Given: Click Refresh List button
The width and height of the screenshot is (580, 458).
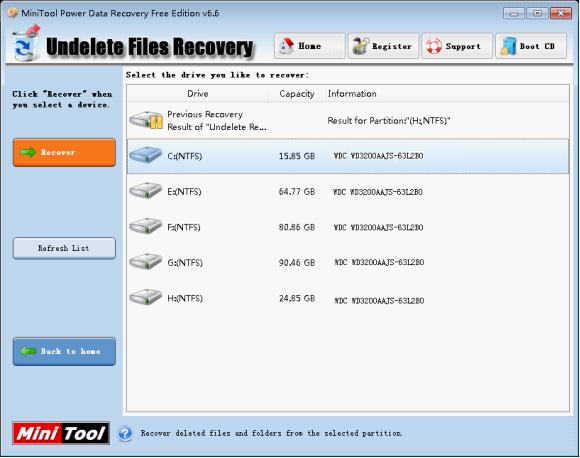Looking at the screenshot, I should [64, 248].
